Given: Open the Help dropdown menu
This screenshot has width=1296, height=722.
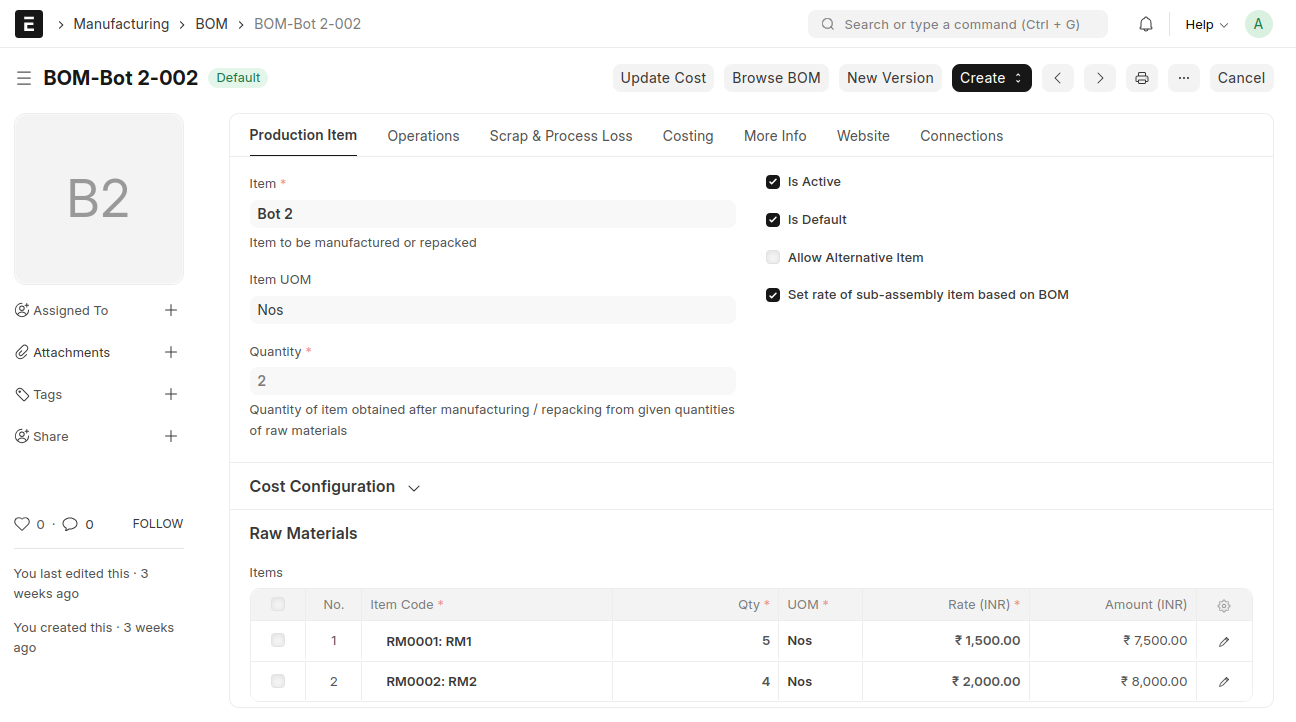Looking at the screenshot, I should [1206, 24].
